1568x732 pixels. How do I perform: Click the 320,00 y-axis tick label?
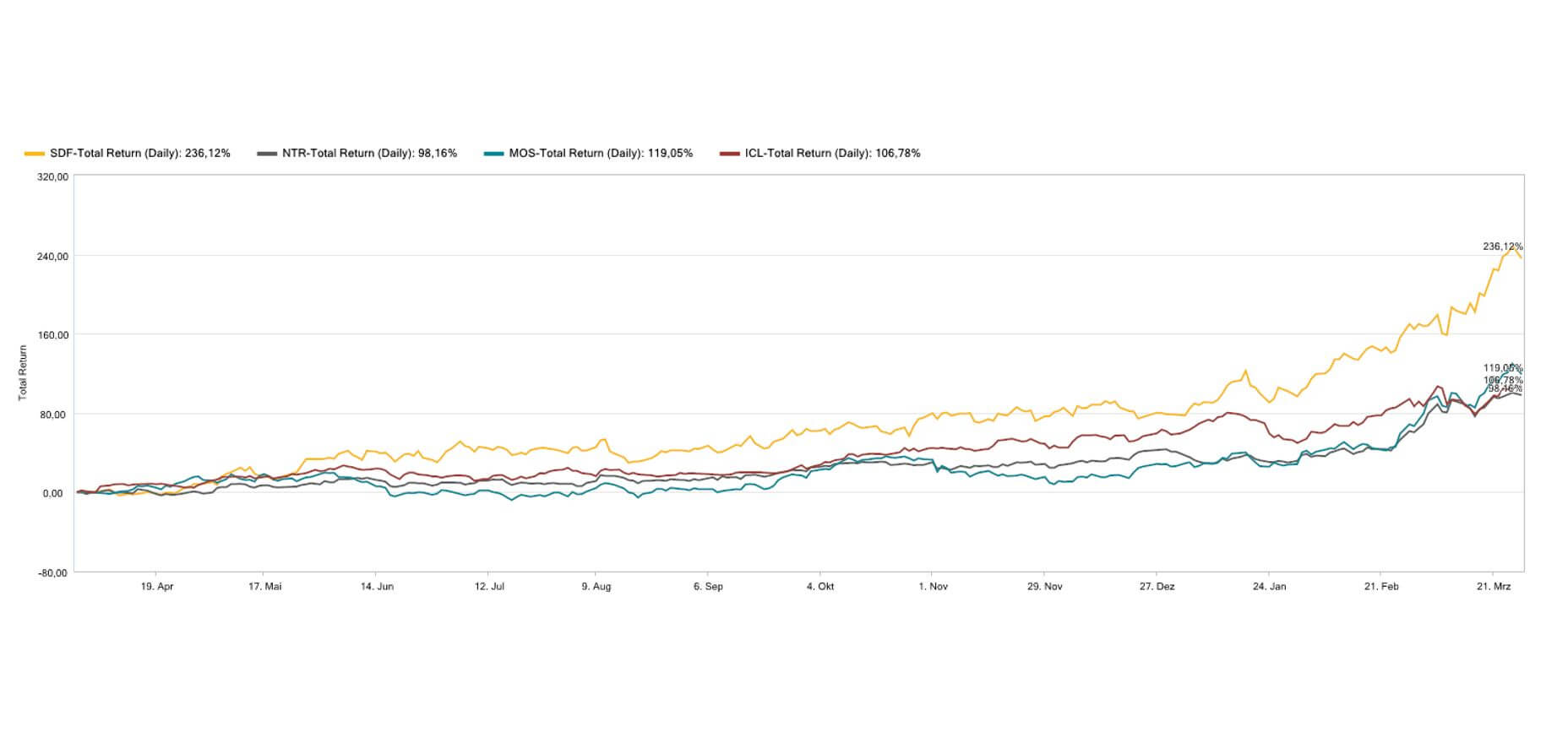53,177
